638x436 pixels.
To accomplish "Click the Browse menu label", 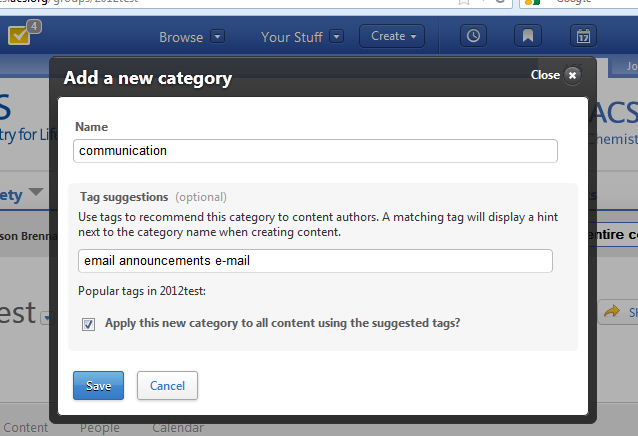I will click(x=181, y=37).
